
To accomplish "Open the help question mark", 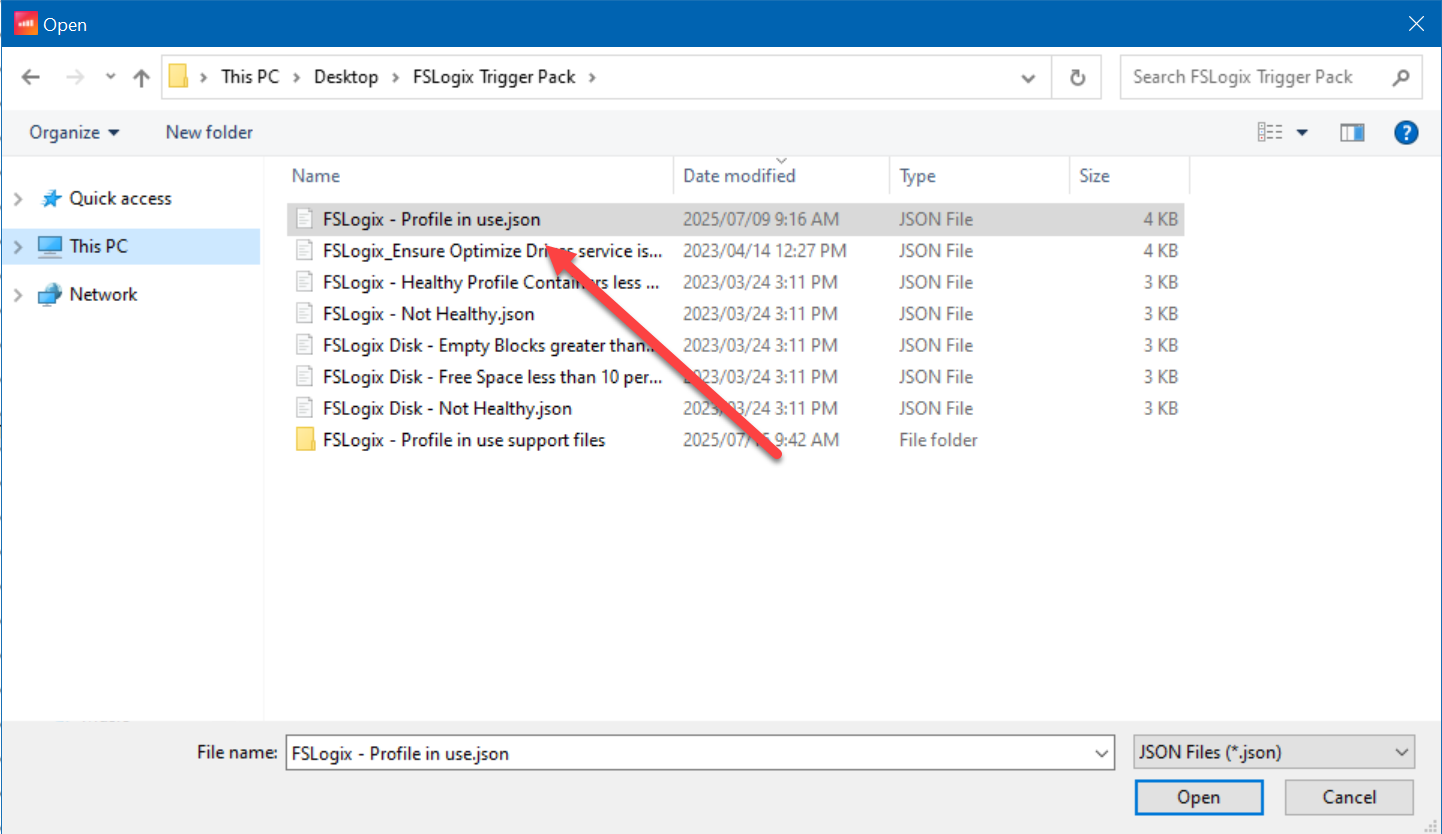I will click(x=1406, y=132).
